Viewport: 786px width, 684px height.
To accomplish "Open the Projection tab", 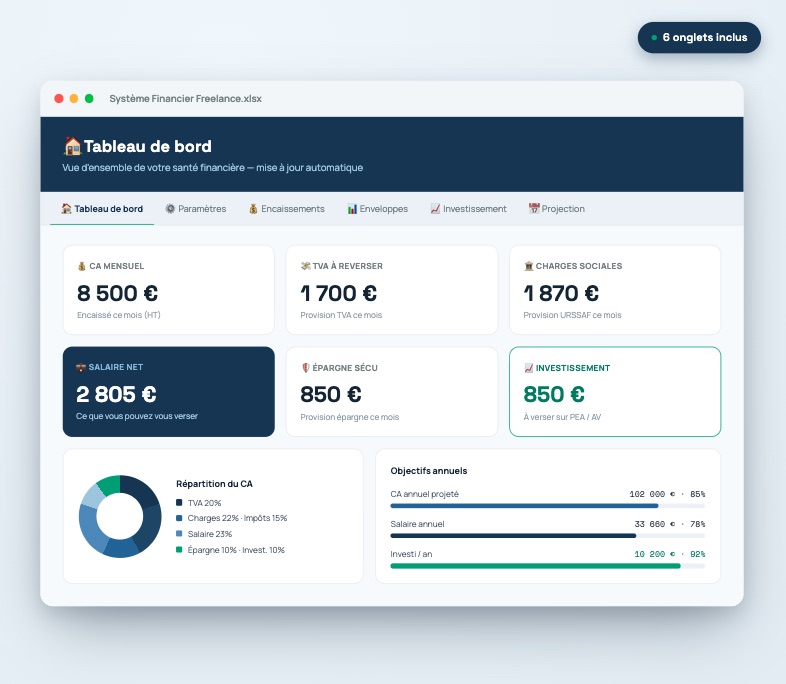I will coord(556,209).
